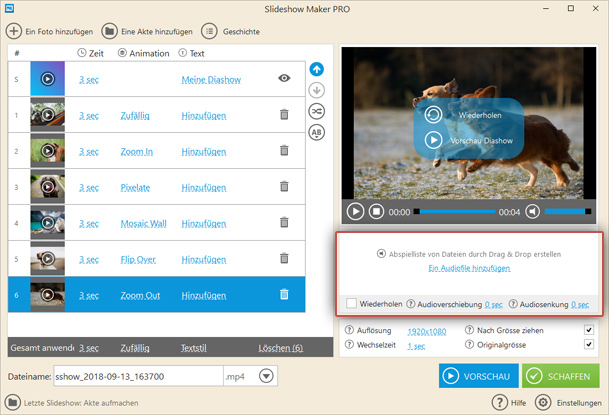Open the Hilfe question mark button

tap(499, 403)
